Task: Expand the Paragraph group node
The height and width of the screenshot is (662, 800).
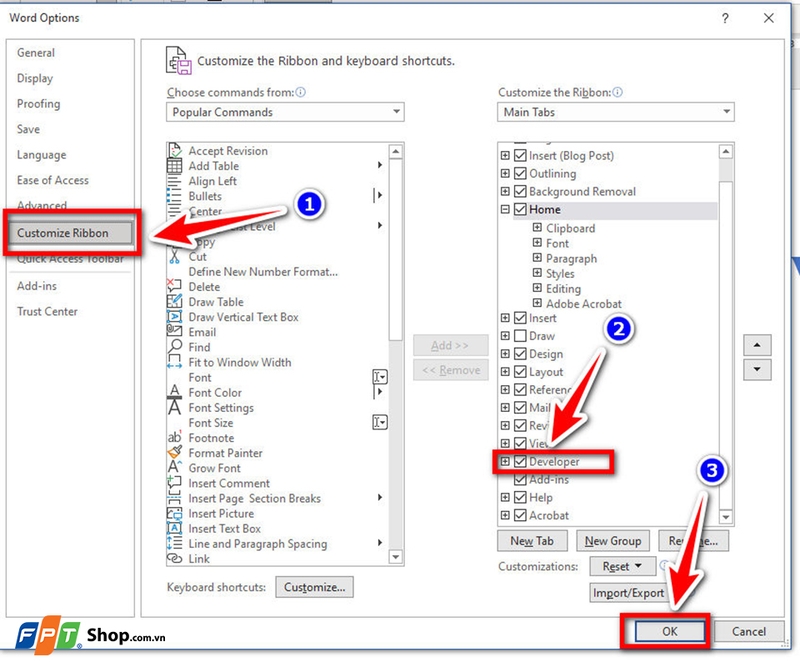Action: click(537, 258)
